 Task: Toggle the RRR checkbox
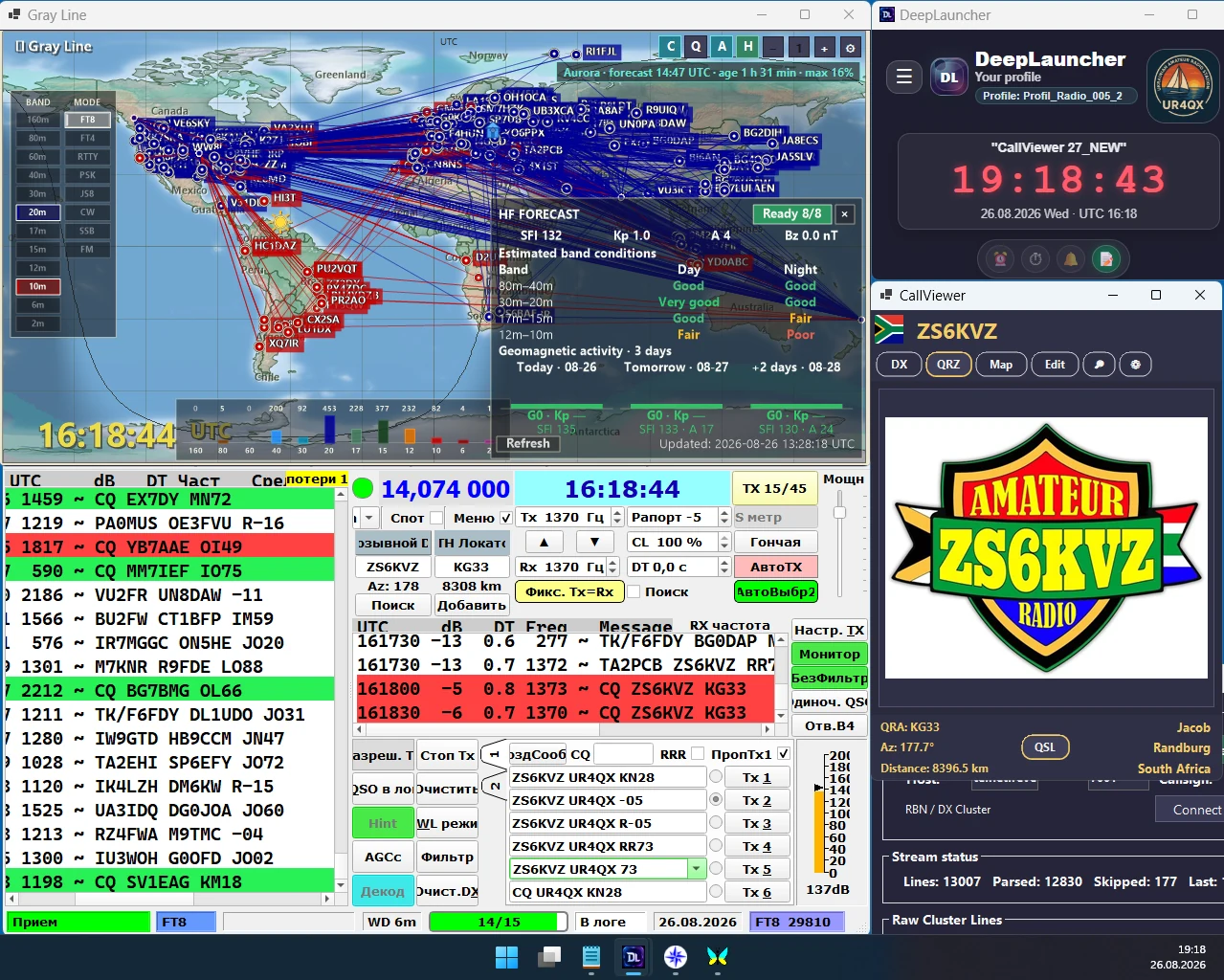(x=698, y=754)
